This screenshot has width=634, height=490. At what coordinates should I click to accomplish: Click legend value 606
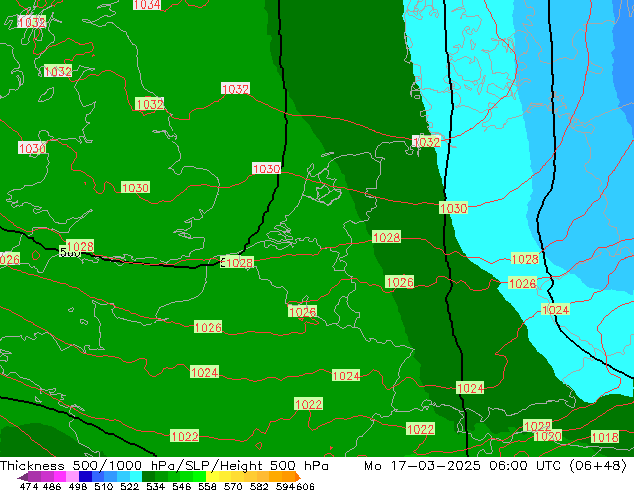click(305, 486)
